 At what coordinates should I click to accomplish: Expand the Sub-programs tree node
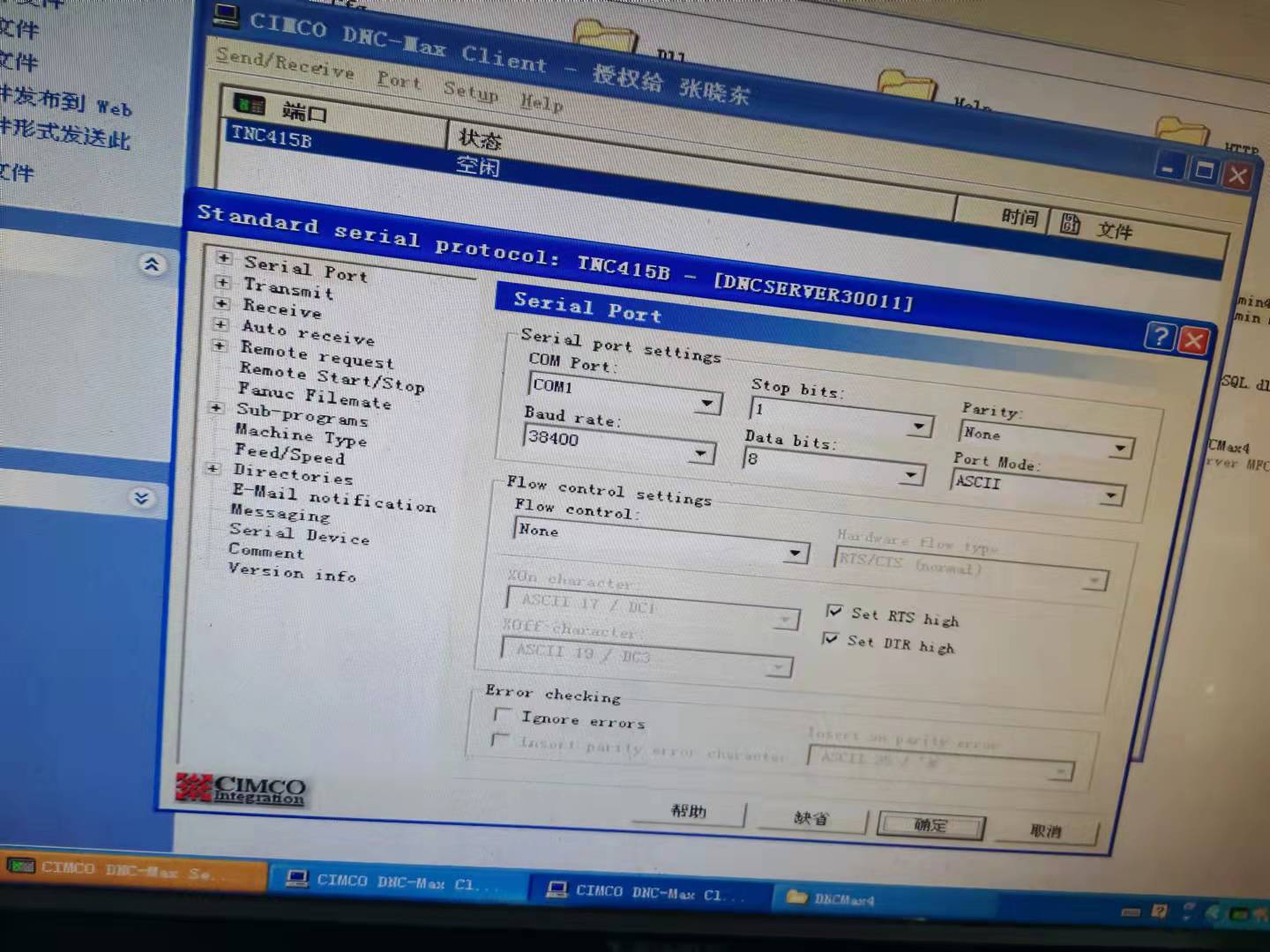tap(215, 407)
